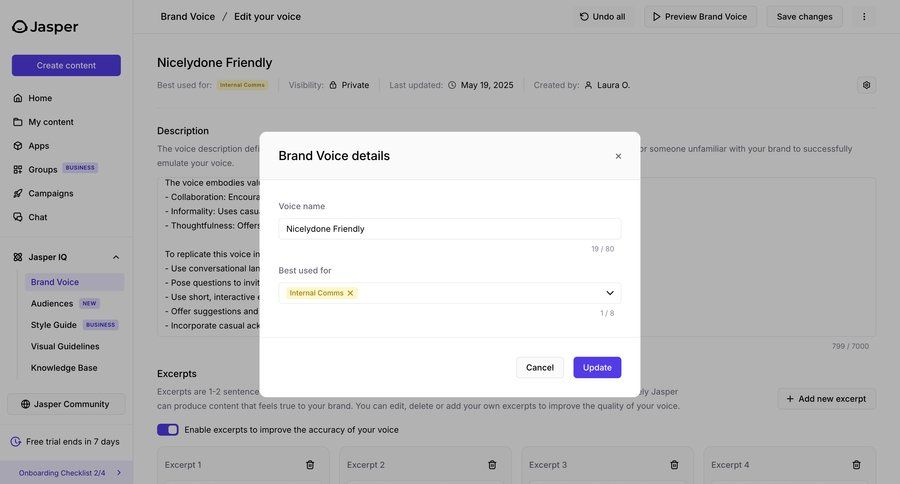Viewport: 900px width, 484px height.
Task: Toggle the Enable excerpts switch
Action: point(168,429)
